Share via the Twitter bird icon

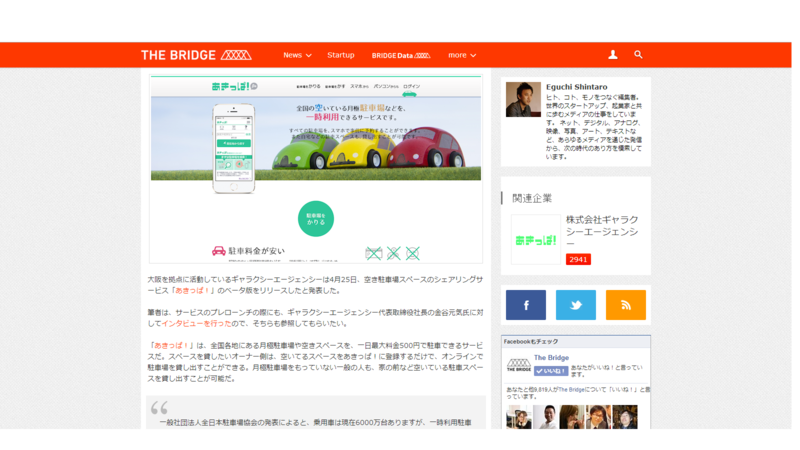[576, 305]
